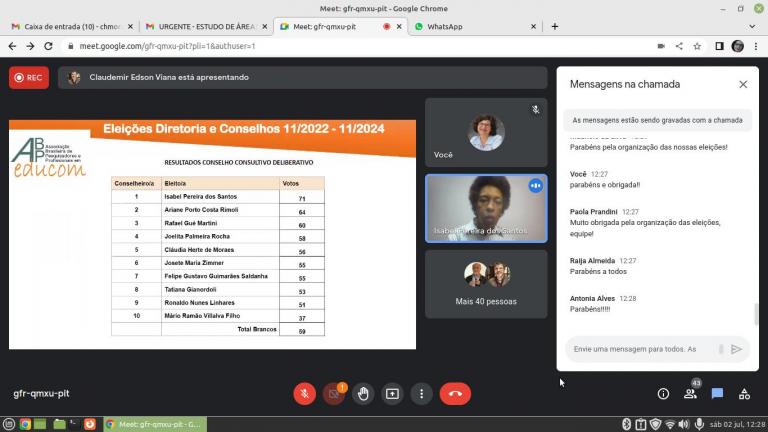Open meeting details info icon
Viewport: 768px width, 432px height.
click(663, 394)
